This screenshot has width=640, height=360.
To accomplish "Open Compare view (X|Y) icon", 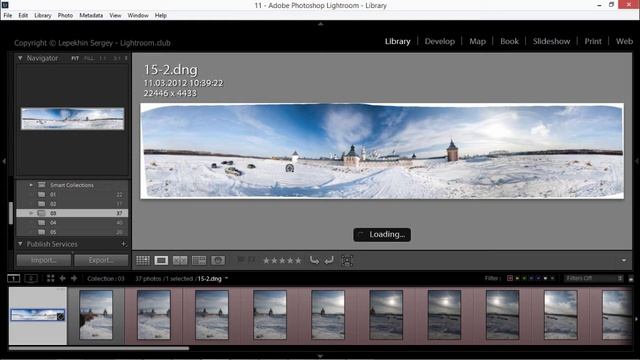I will [180, 260].
